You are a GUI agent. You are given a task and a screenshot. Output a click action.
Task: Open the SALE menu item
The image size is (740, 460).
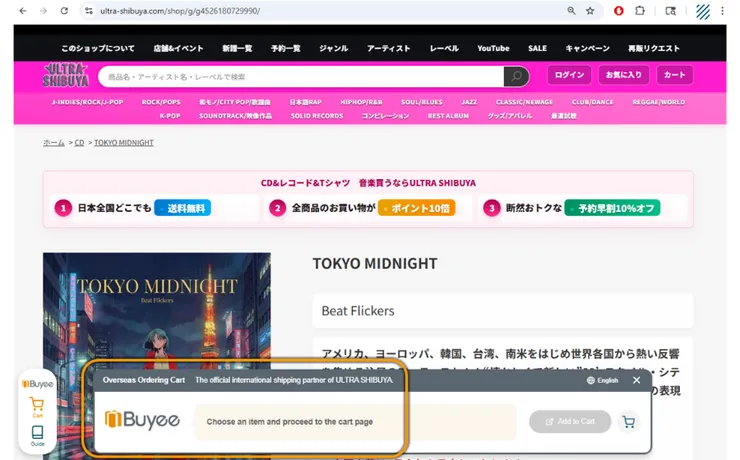point(537,48)
